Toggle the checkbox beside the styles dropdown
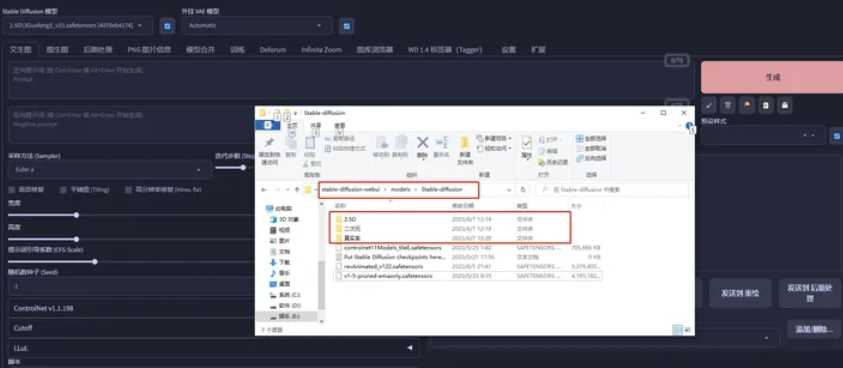Screen dimensions: 843x368 pyautogui.click(x=837, y=136)
